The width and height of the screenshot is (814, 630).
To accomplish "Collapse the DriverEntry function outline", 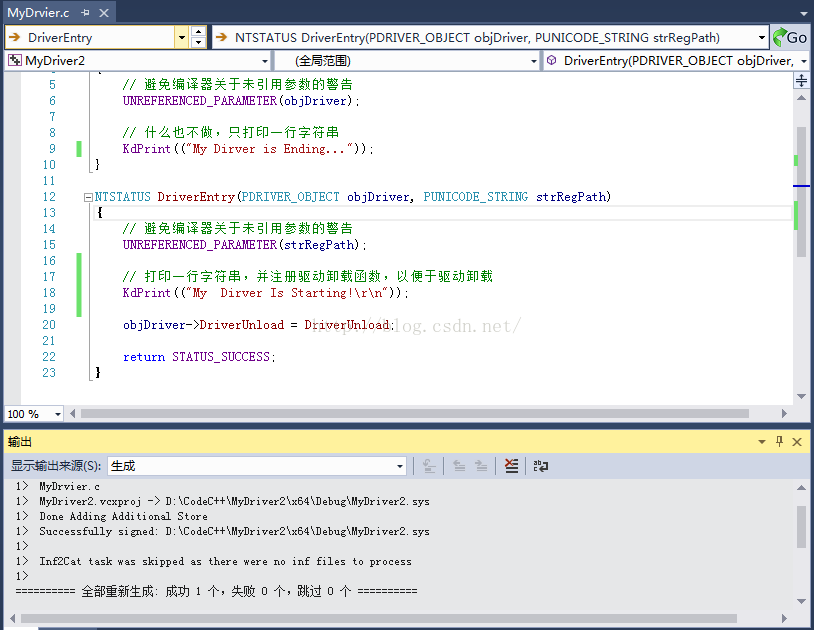I will (x=88, y=197).
